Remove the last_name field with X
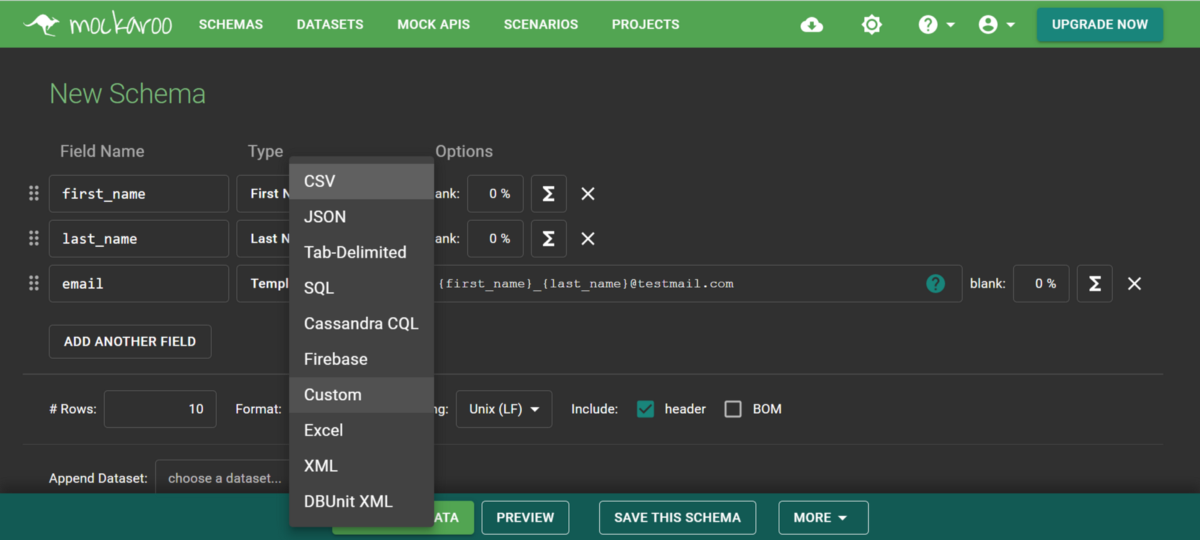Screen dimensions: 1200x540 pyautogui.click(x=588, y=239)
